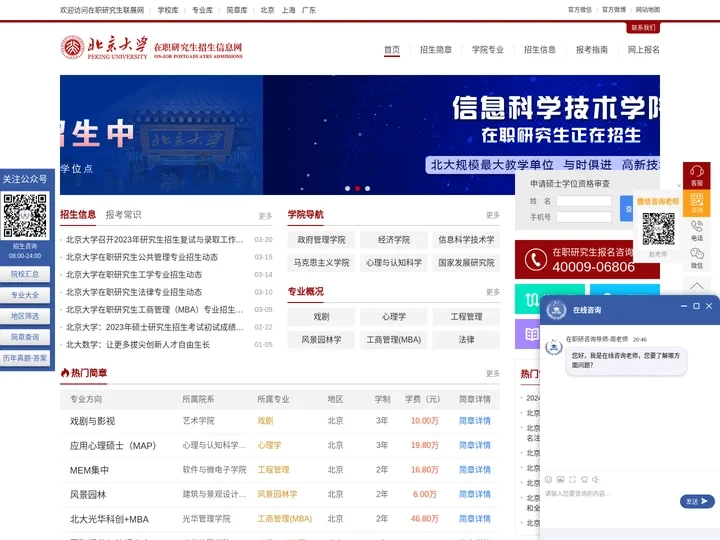Click 院校汇总 in left sidebar

pos(25,274)
